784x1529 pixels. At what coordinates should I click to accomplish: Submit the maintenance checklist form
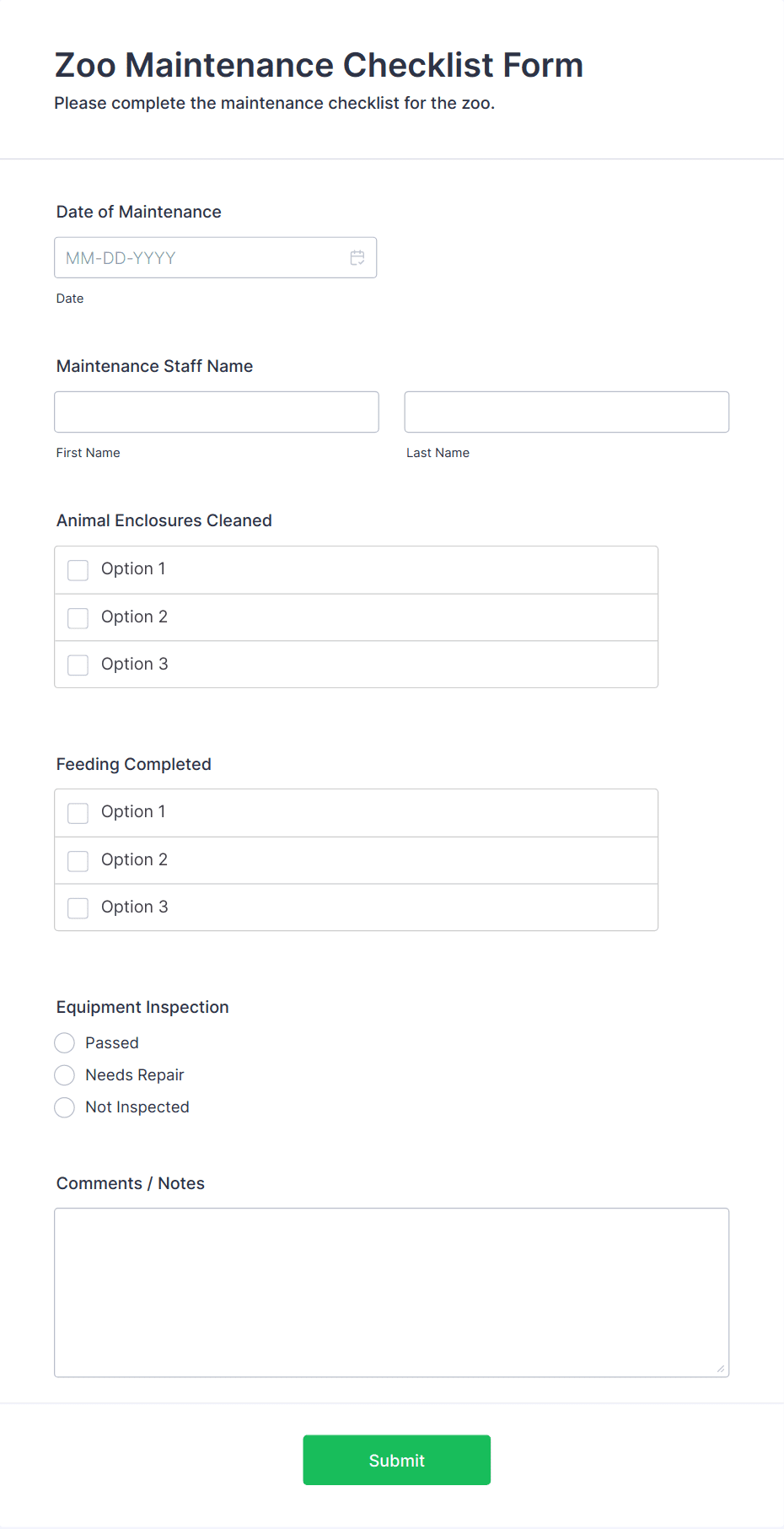point(397,1460)
